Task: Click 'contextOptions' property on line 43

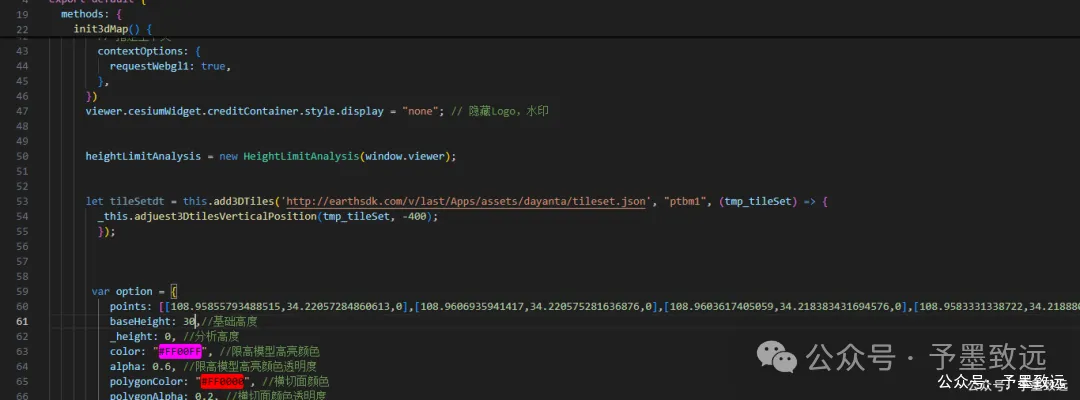Action: pyautogui.click(x=139, y=52)
